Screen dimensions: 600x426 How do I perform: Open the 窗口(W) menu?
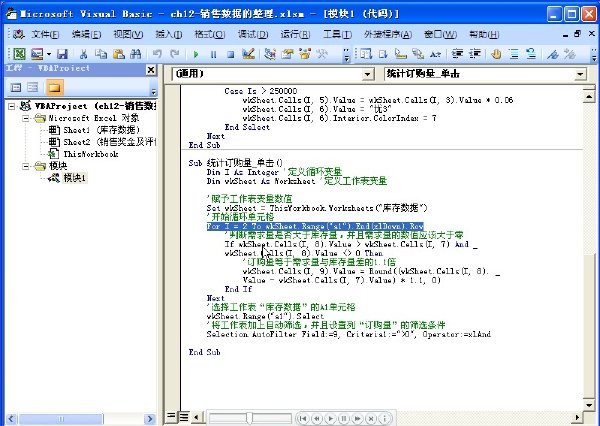click(440, 35)
